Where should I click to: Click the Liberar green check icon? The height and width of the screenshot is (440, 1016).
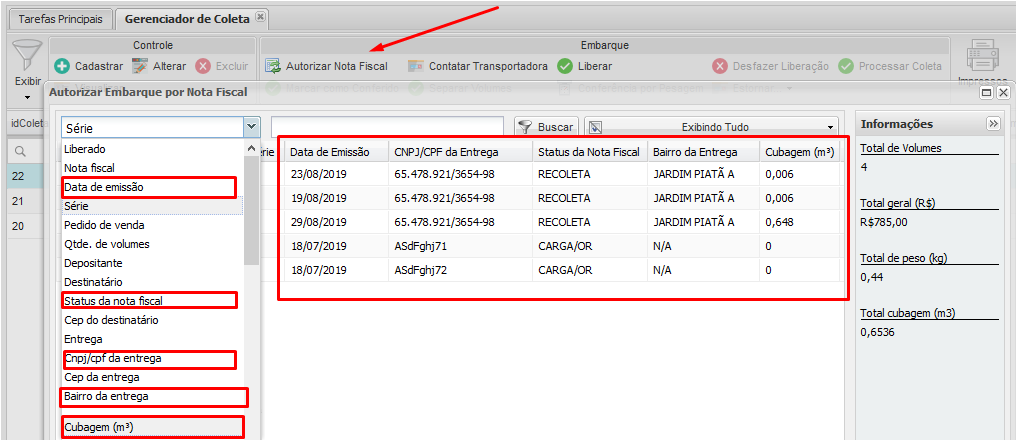click(x=565, y=66)
